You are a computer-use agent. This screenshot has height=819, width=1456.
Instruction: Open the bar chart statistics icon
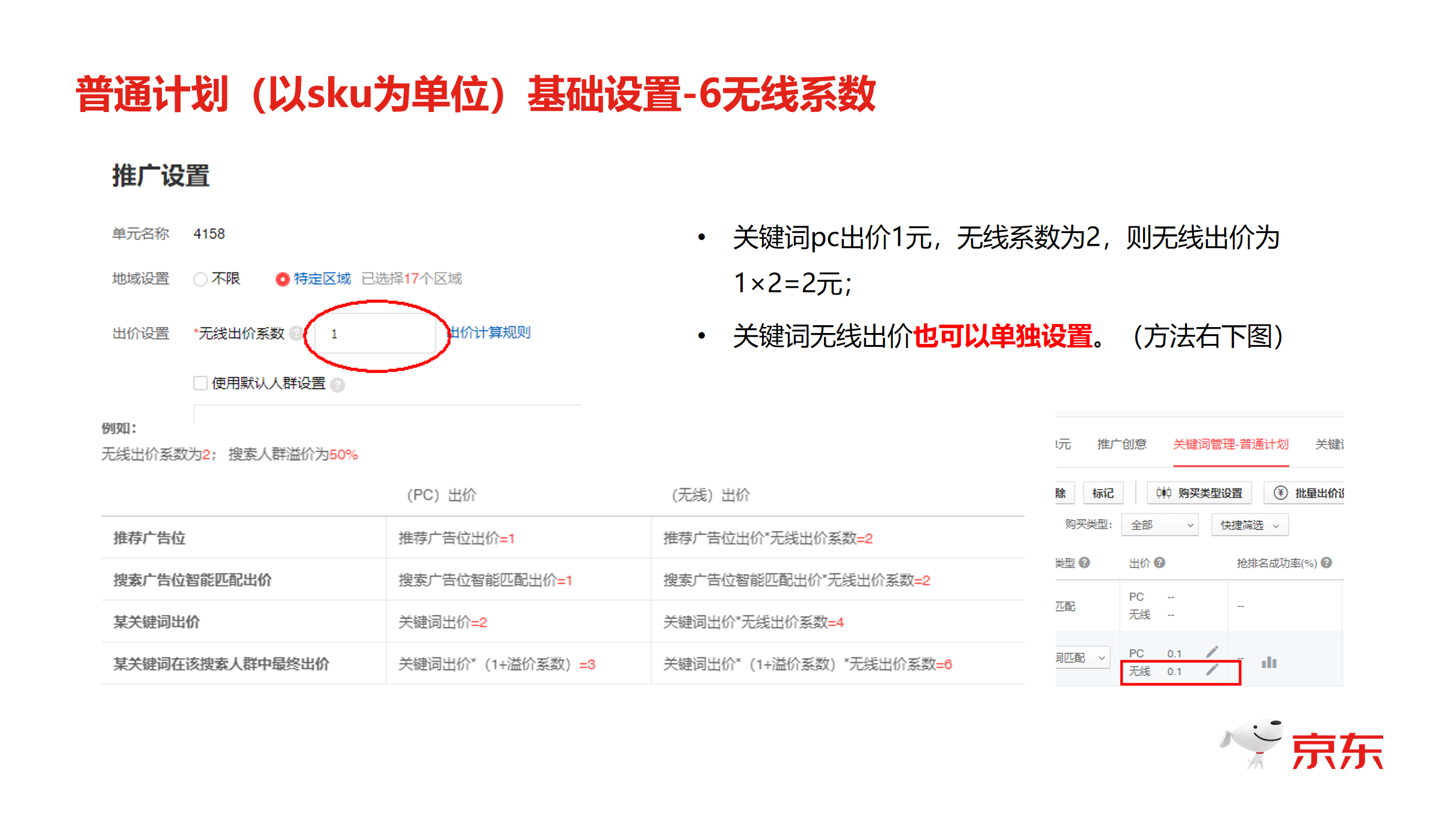[1269, 662]
